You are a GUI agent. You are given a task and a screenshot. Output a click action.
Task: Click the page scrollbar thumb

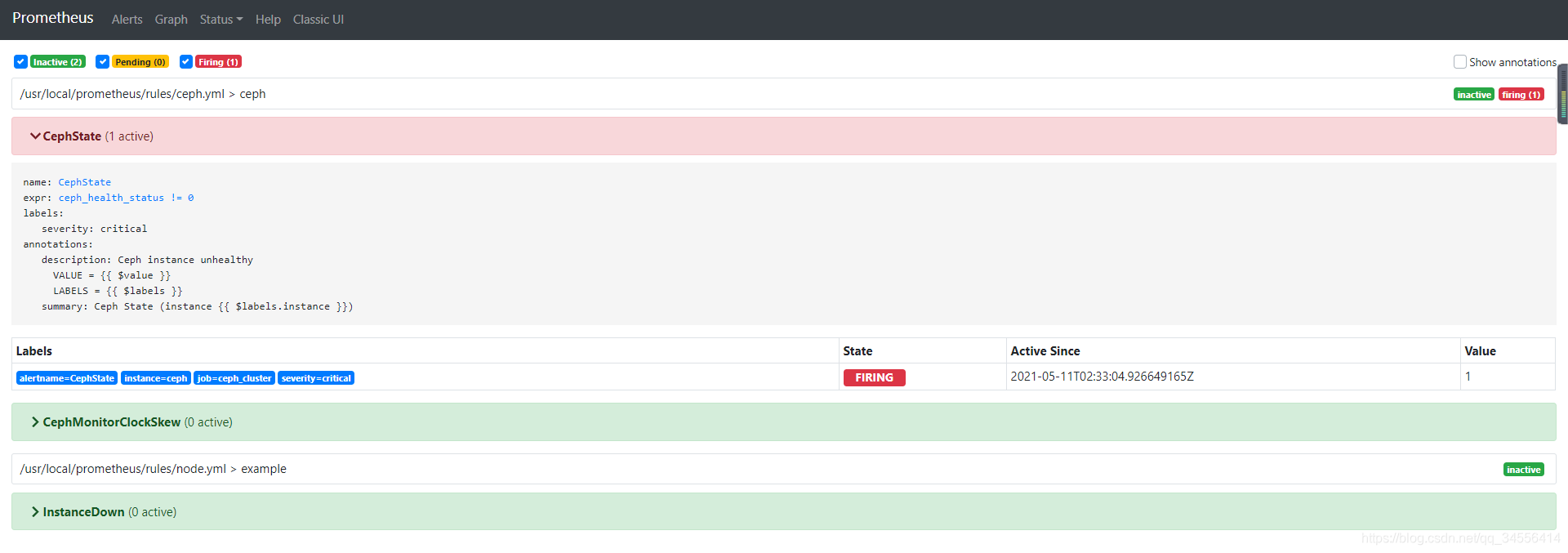coord(1563,94)
